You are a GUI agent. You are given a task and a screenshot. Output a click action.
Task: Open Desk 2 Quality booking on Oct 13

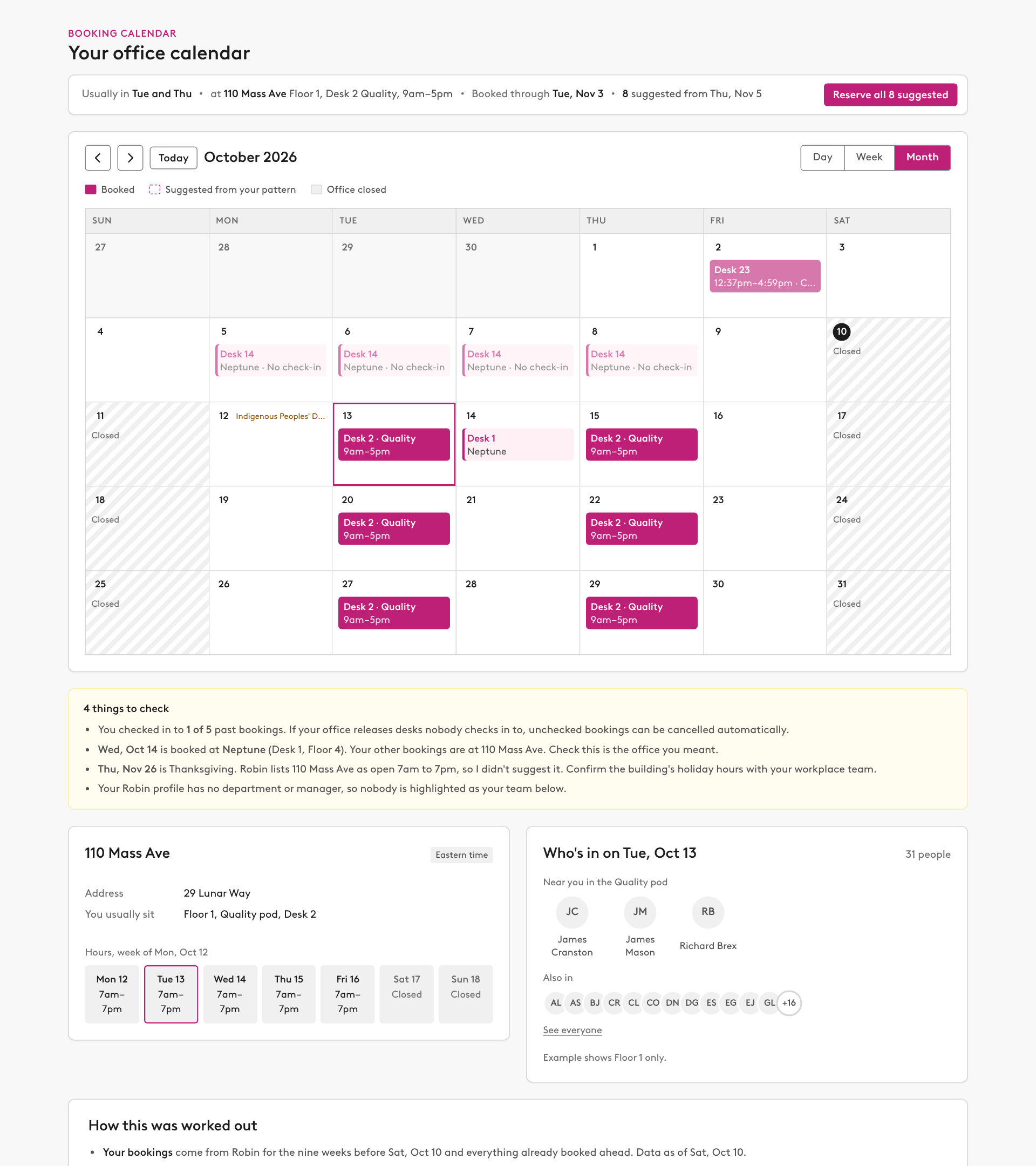[394, 444]
